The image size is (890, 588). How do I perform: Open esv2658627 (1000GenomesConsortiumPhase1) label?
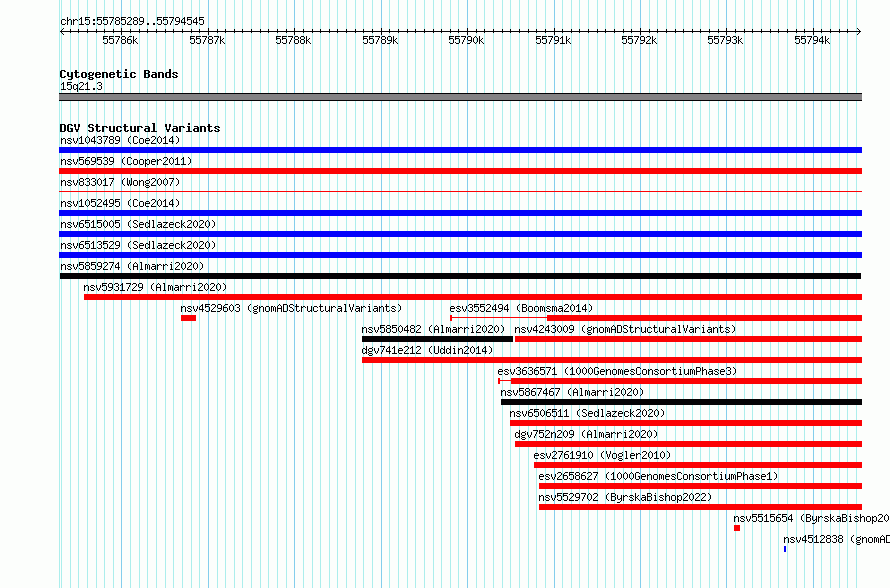pos(658,476)
